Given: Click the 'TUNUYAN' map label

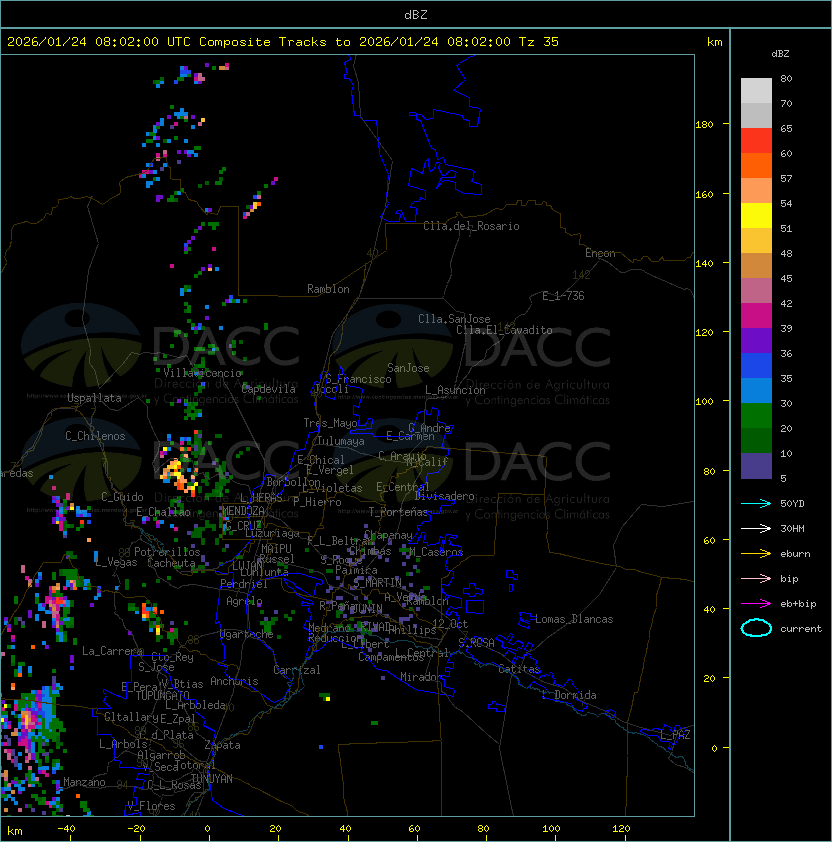Looking at the screenshot, I should [x=212, y=779].
